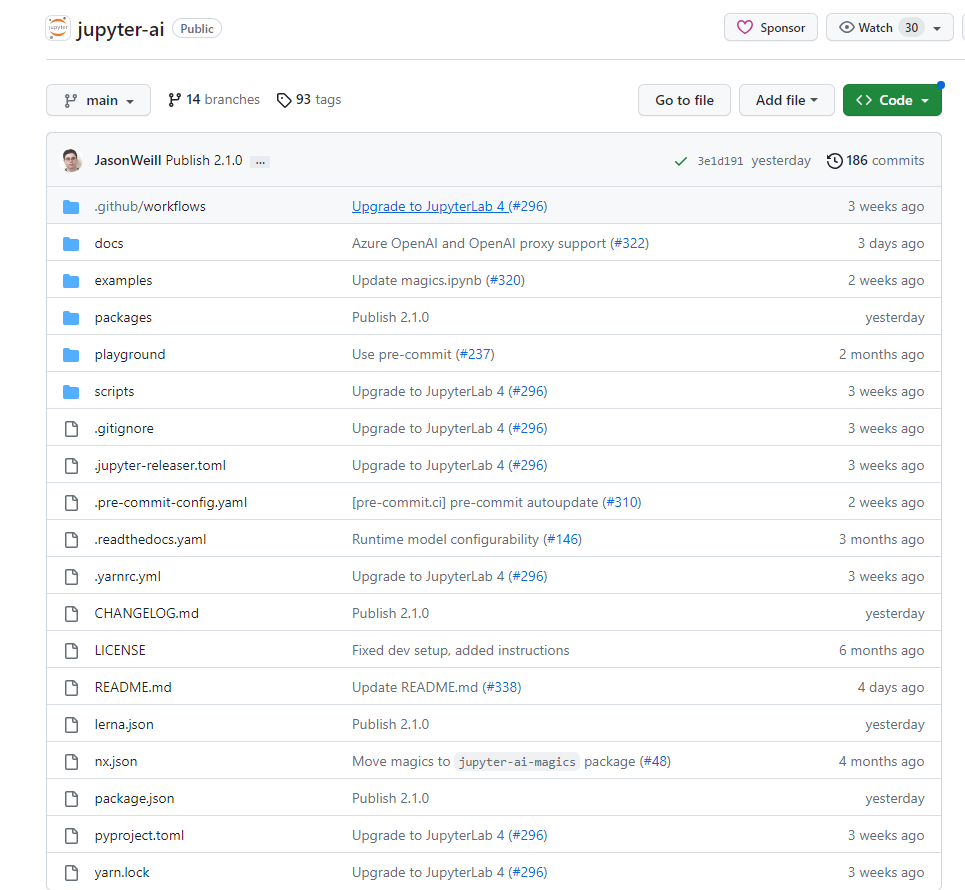Click the file icon for .jupyter-releaser.toml

71,466
